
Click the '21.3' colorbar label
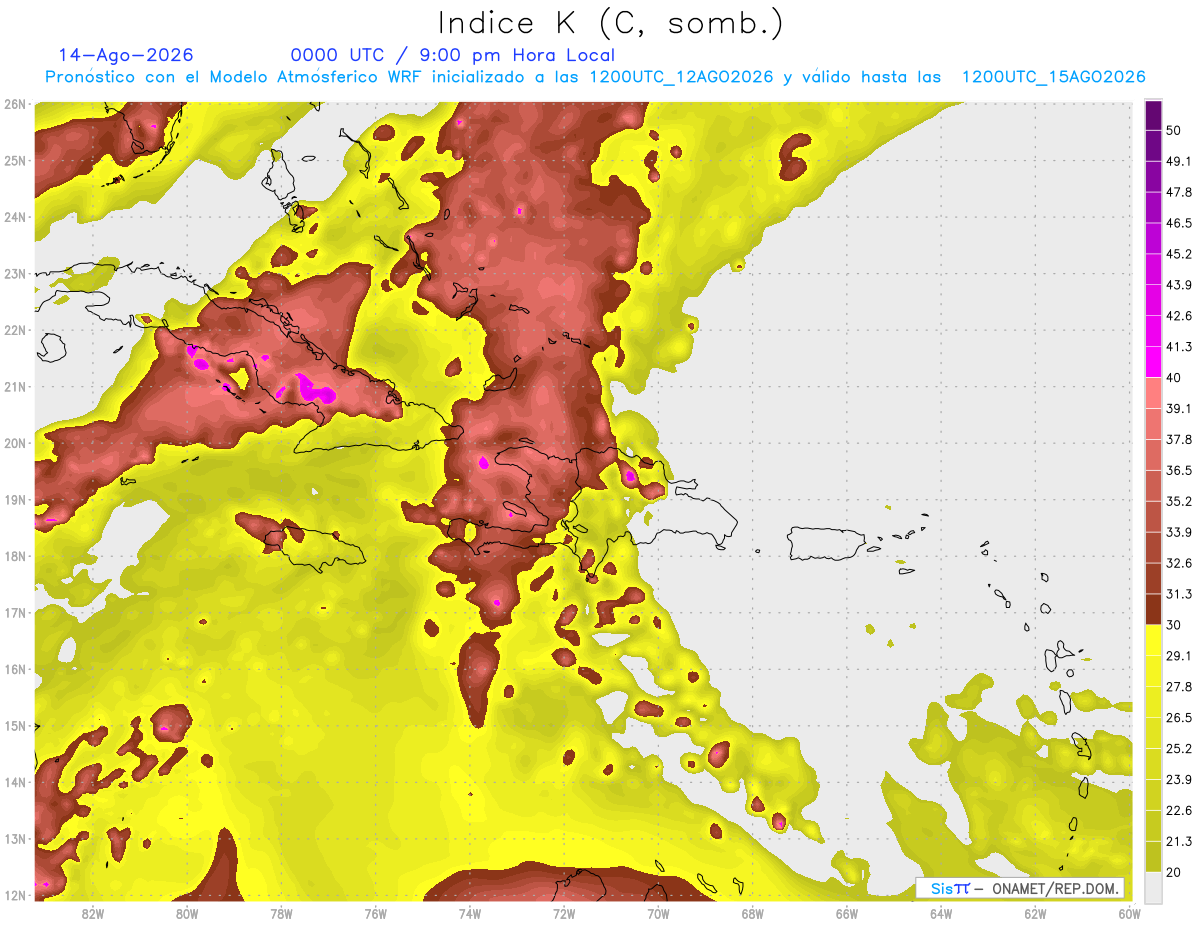(x=1179, y=842)
